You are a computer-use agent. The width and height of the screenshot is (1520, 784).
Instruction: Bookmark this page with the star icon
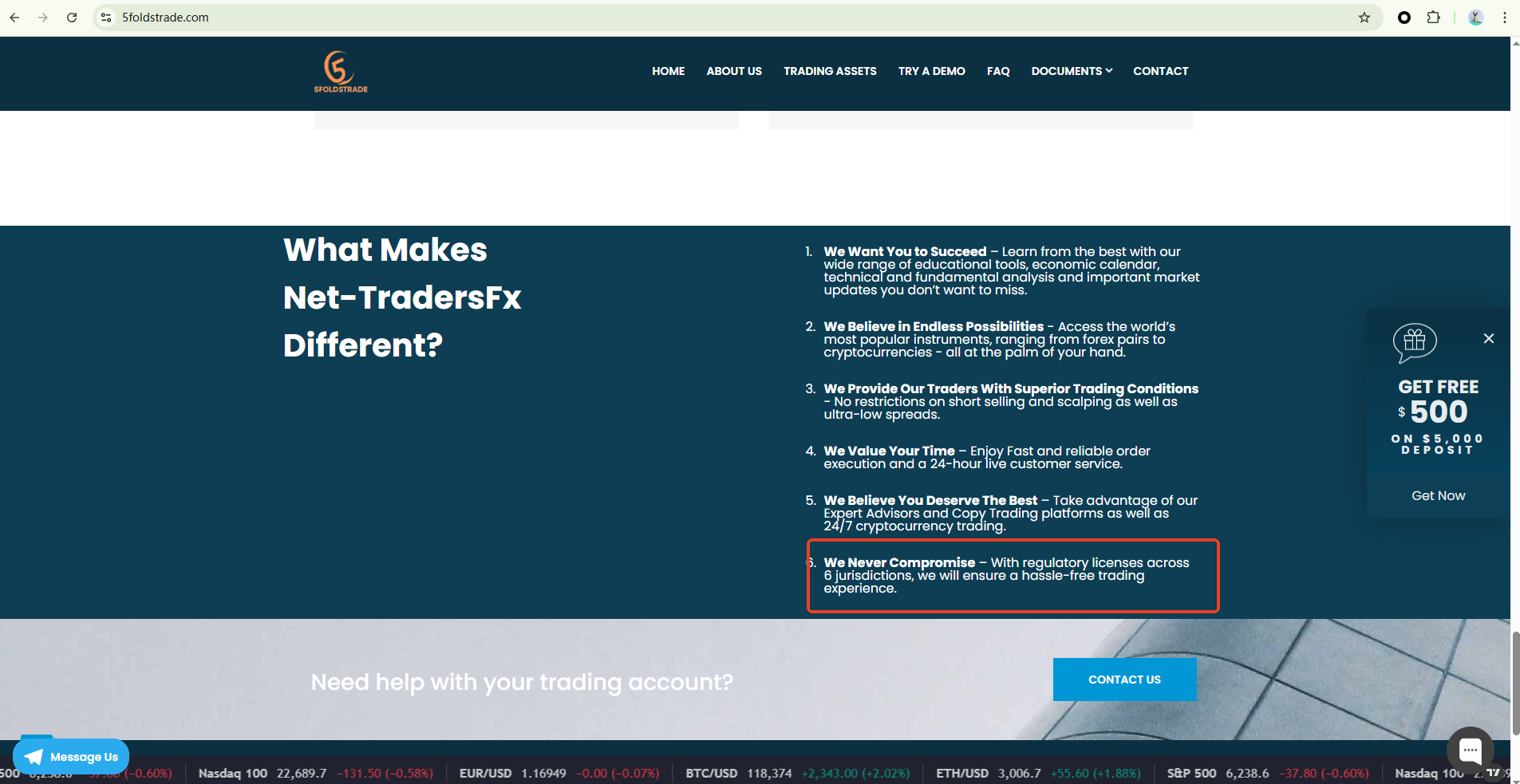(1364, 18)
